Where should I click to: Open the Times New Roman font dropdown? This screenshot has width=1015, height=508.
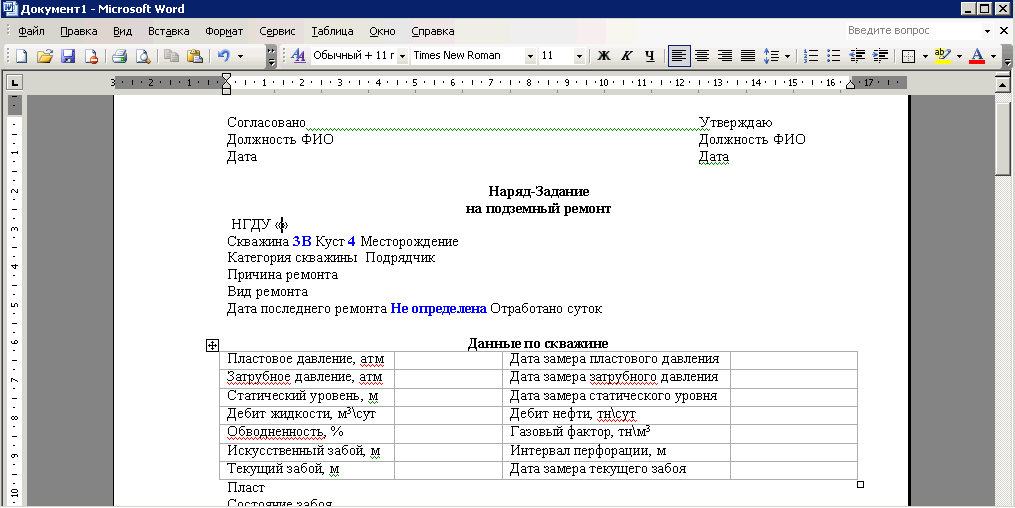530,56
